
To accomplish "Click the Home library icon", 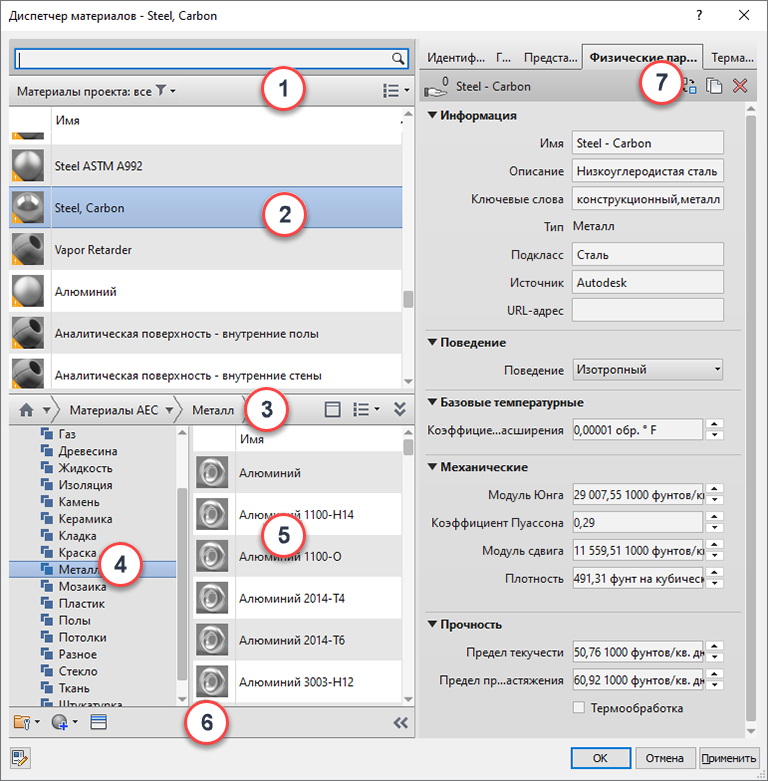I will pos(26,410).
